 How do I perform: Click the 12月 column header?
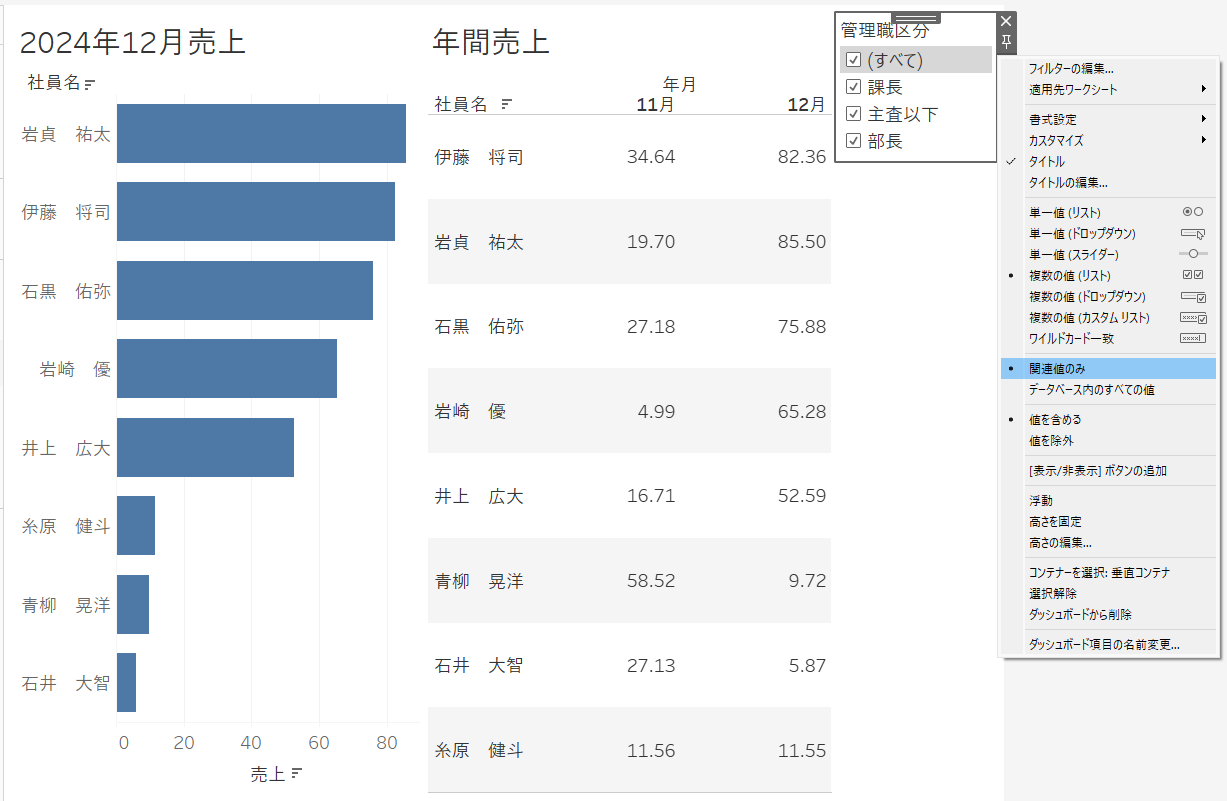click(x=806, y=104)
